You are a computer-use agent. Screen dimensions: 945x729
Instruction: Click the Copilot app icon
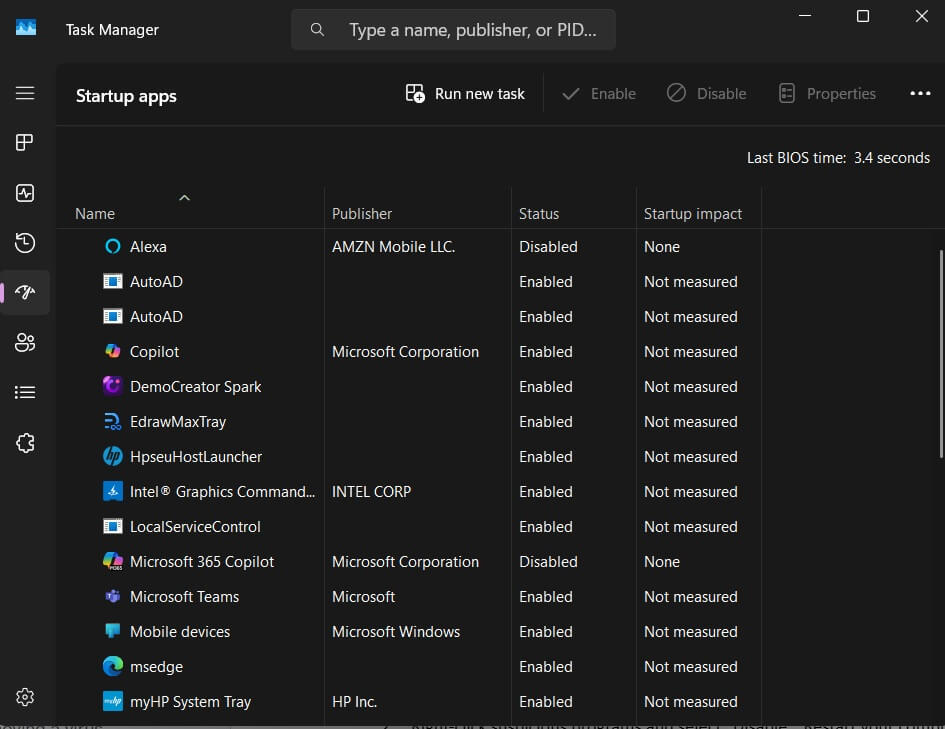click(113, 351)
